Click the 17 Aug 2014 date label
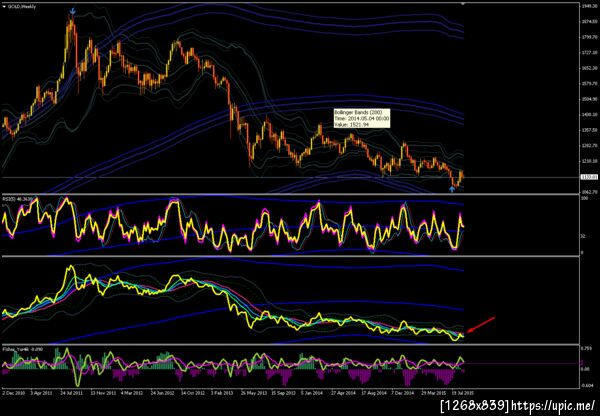This screenshot has width=600, height=416. 372,393
